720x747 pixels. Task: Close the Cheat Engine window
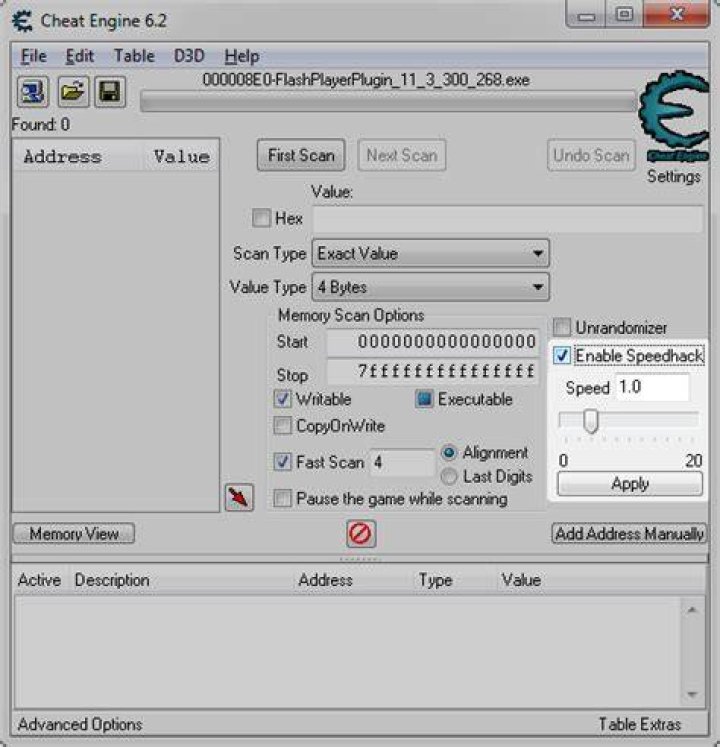[x=676, y=14]
